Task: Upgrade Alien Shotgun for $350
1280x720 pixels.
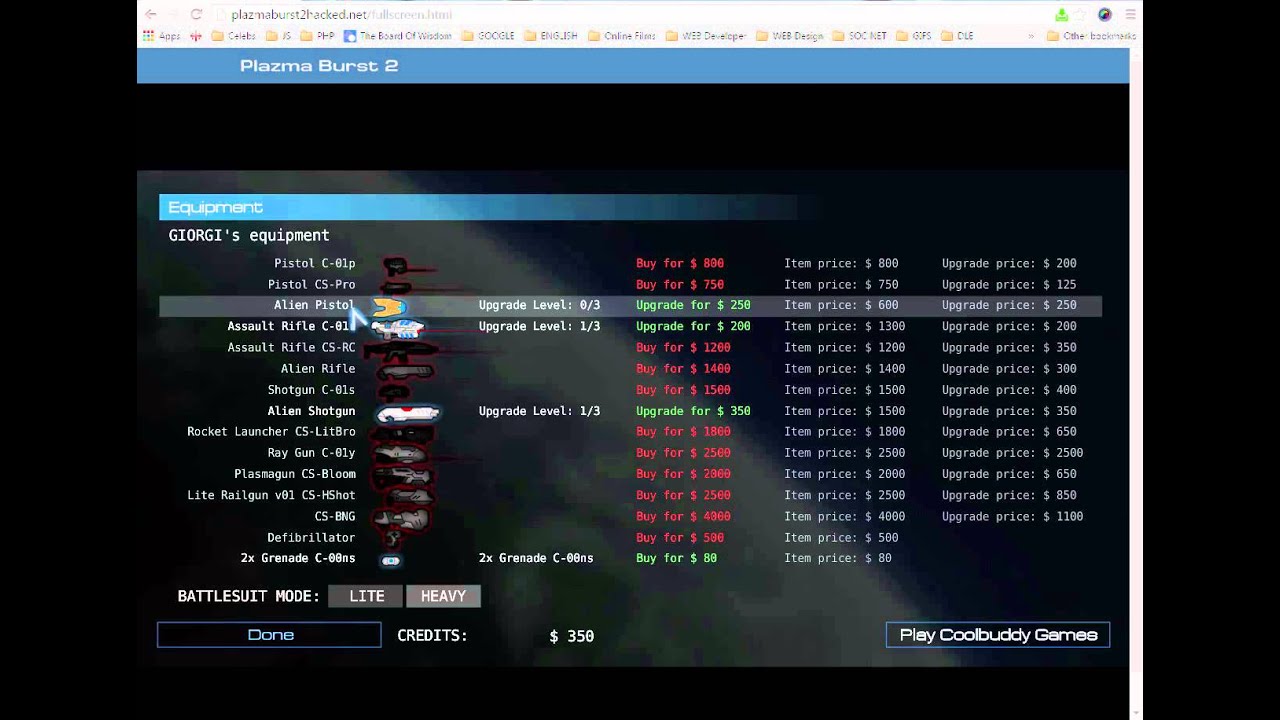Action: 693,411
